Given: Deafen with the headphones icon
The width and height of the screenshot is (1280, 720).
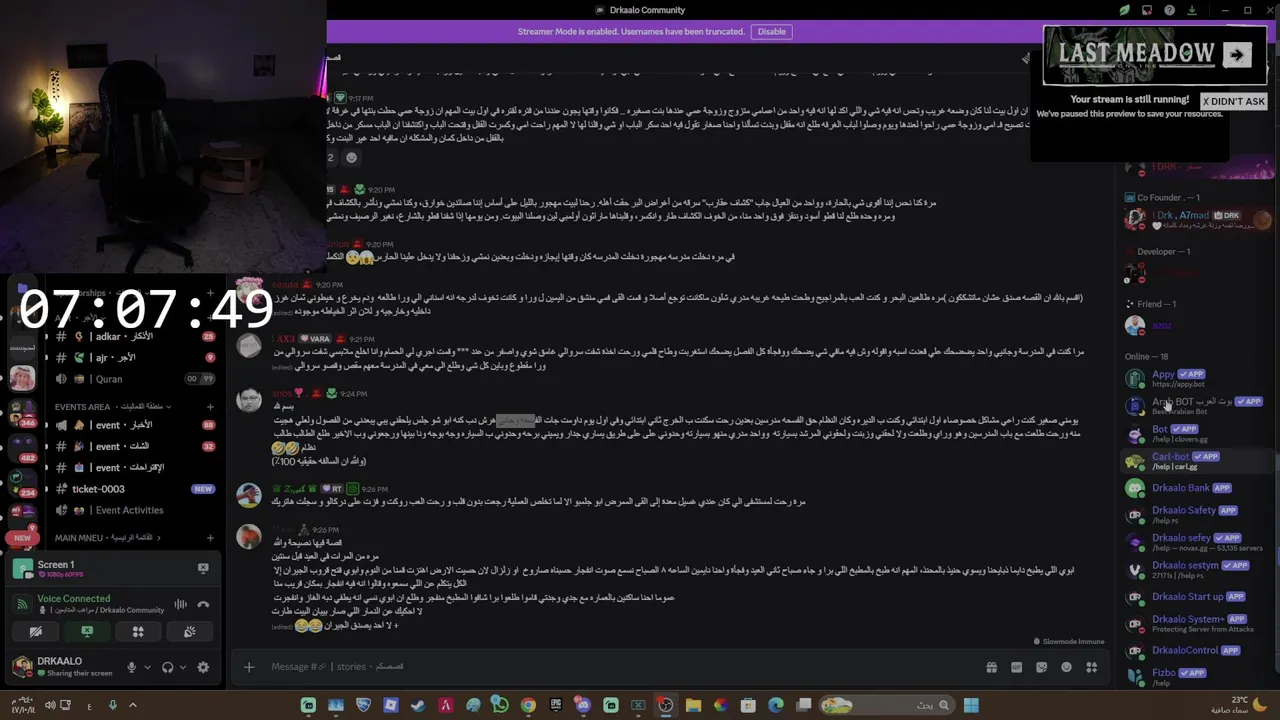Looking at the screenshot, I should pyautogui.click(x=167, y=667).
